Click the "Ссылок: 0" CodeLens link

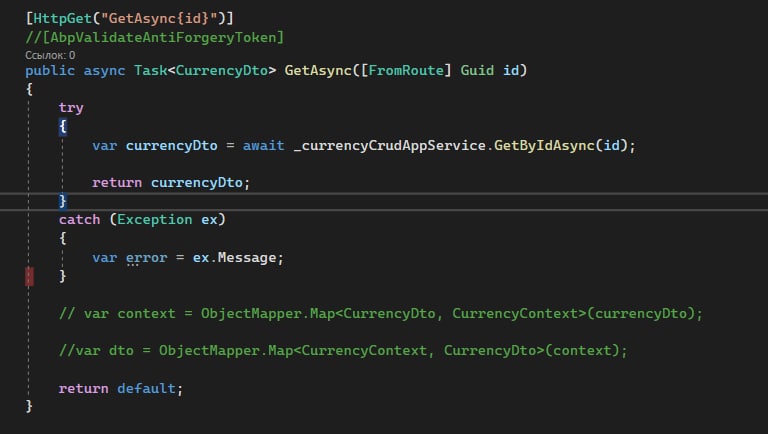[x=50, y=55]
